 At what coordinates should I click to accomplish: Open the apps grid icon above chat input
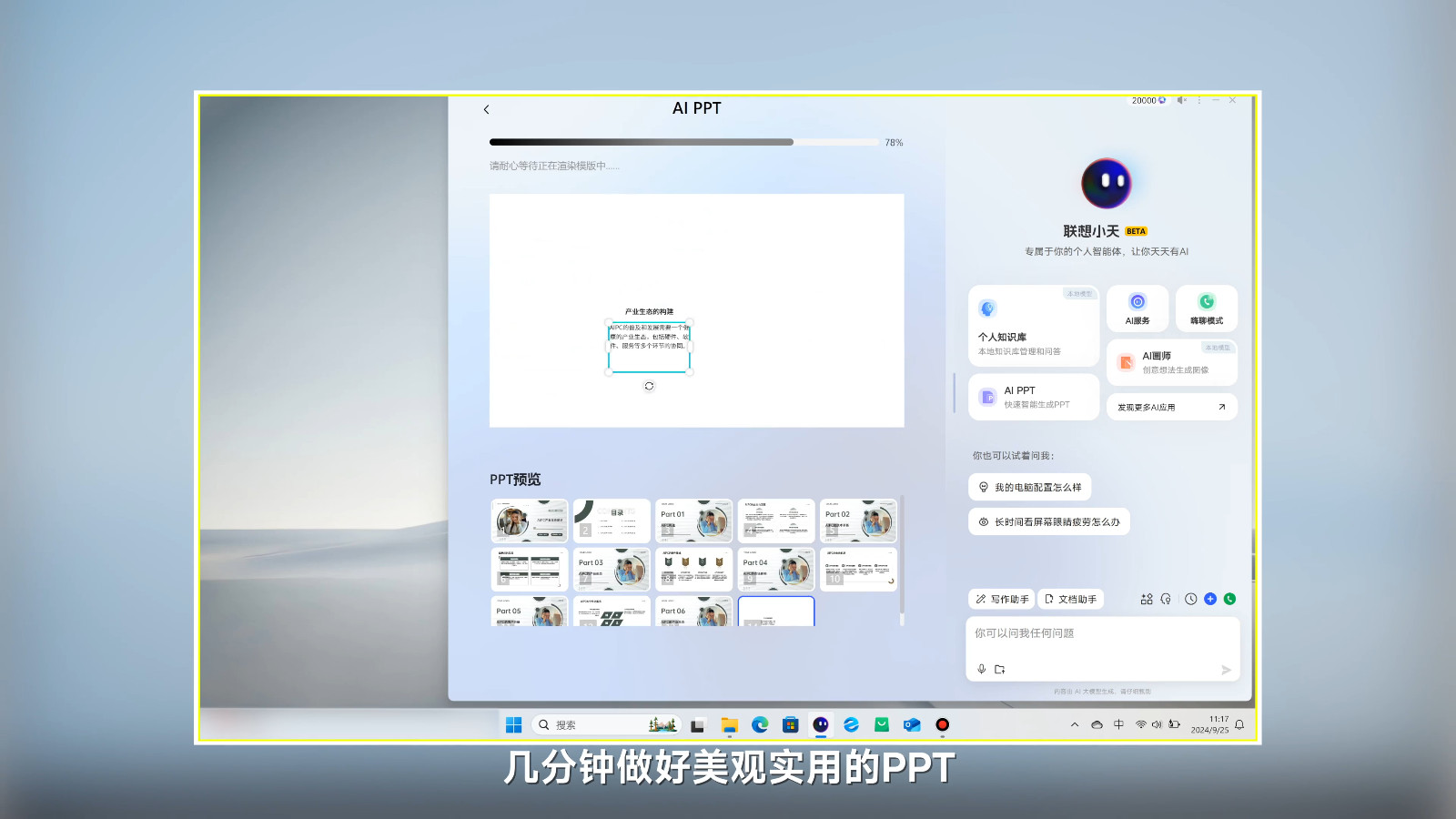1147,599
